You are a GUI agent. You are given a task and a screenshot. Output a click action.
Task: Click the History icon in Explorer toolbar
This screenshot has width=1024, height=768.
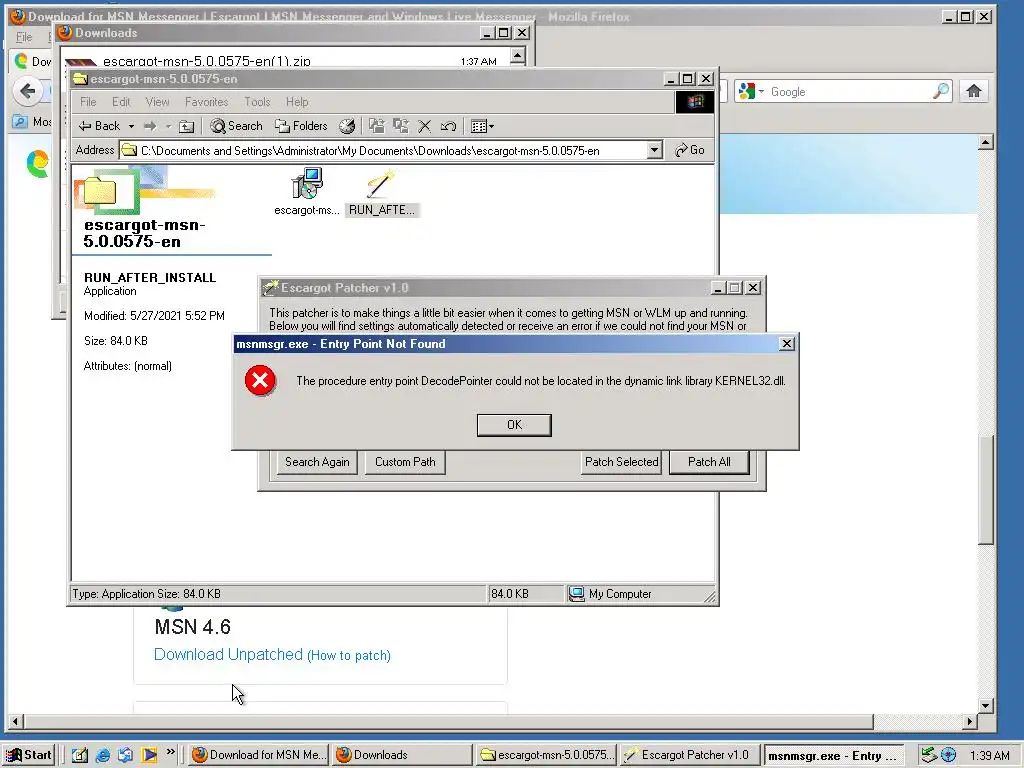347,126
